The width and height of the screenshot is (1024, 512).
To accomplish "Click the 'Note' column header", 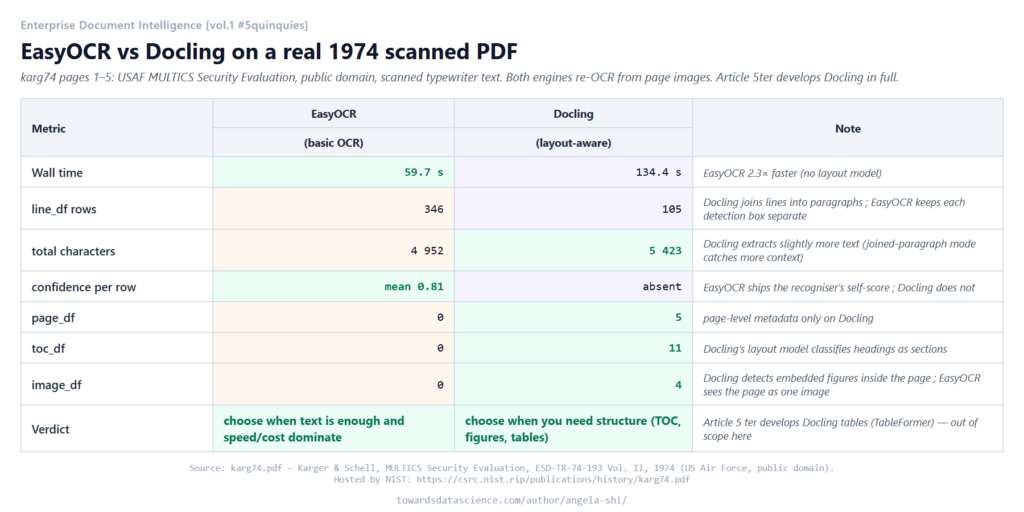I will click(848, 129).
